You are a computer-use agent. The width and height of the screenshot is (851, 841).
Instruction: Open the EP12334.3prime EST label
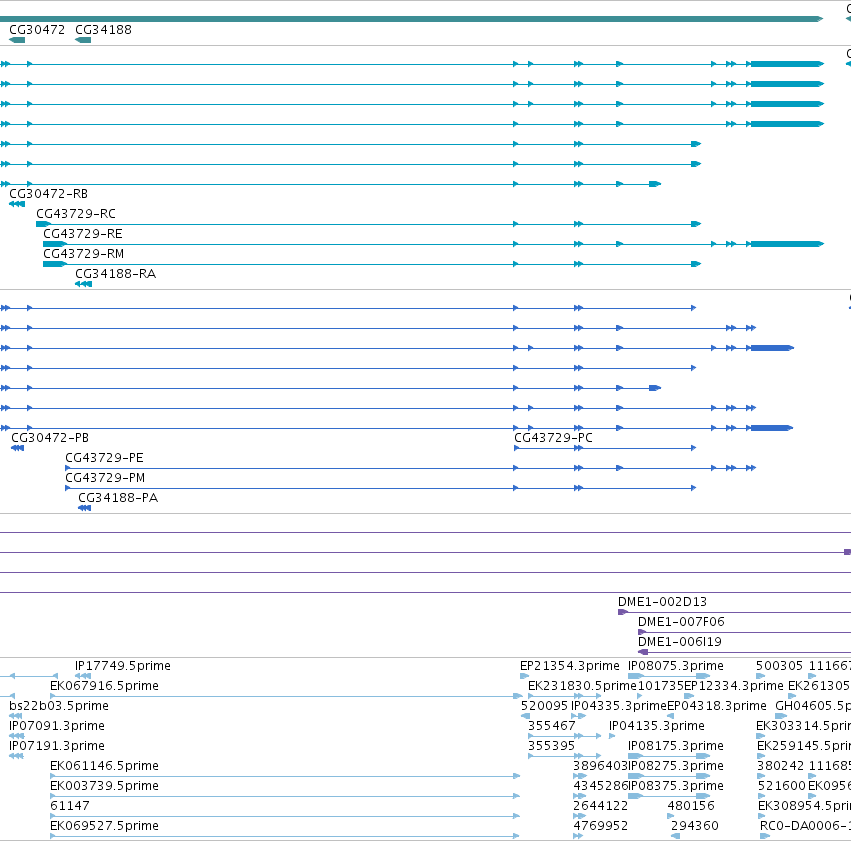(x=734, y=686)
